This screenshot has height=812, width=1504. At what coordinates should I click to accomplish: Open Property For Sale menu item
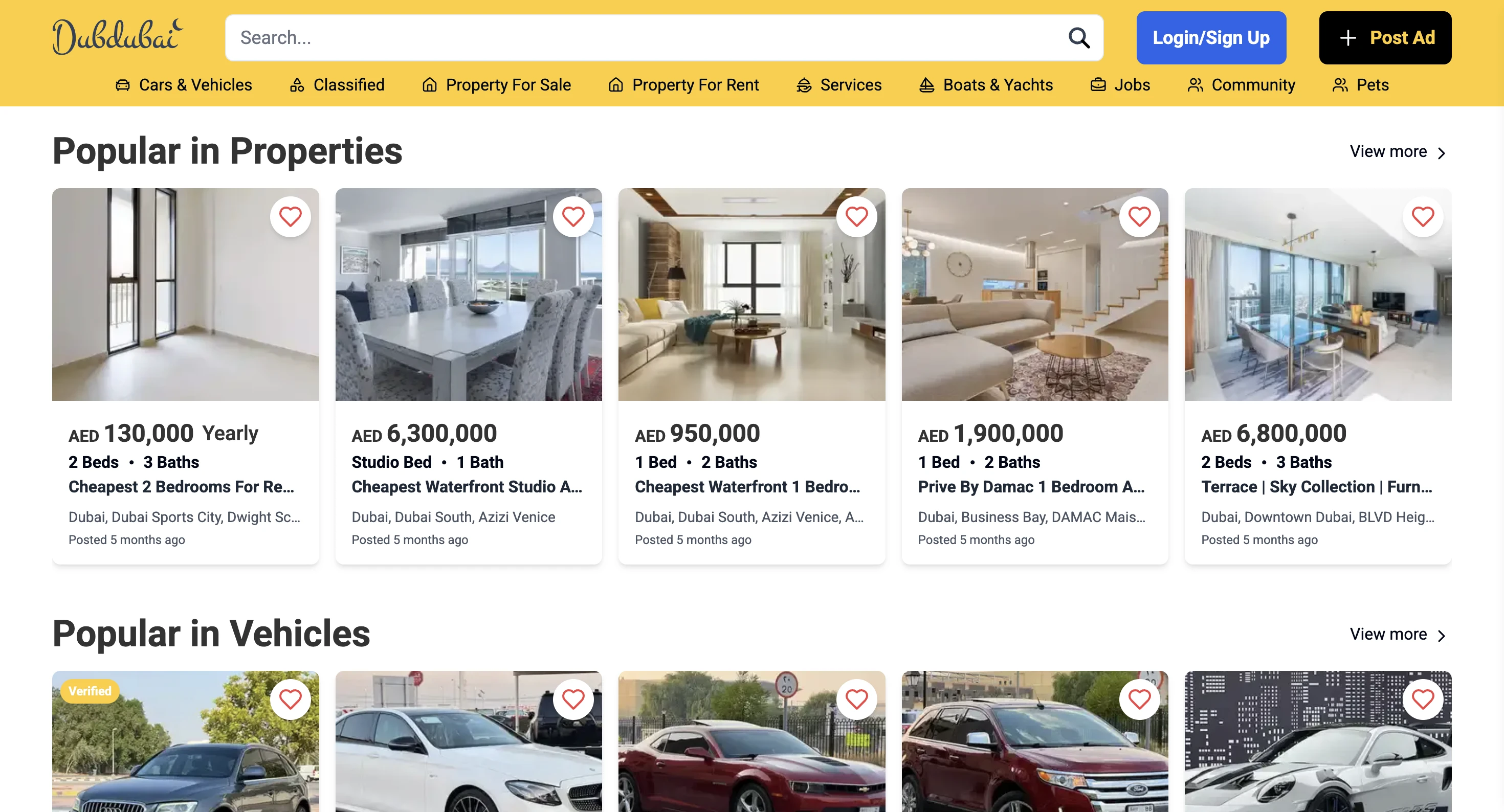[496, 85]
